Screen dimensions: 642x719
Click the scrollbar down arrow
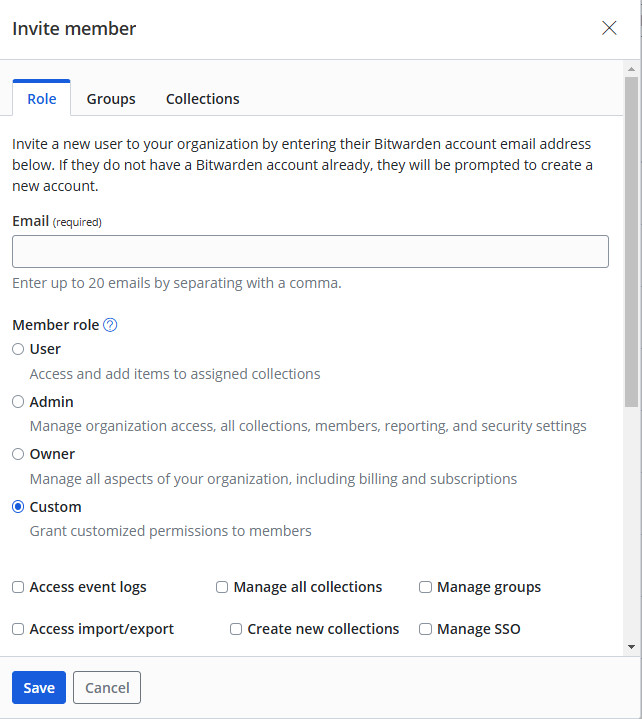click(x=631, y=647)
